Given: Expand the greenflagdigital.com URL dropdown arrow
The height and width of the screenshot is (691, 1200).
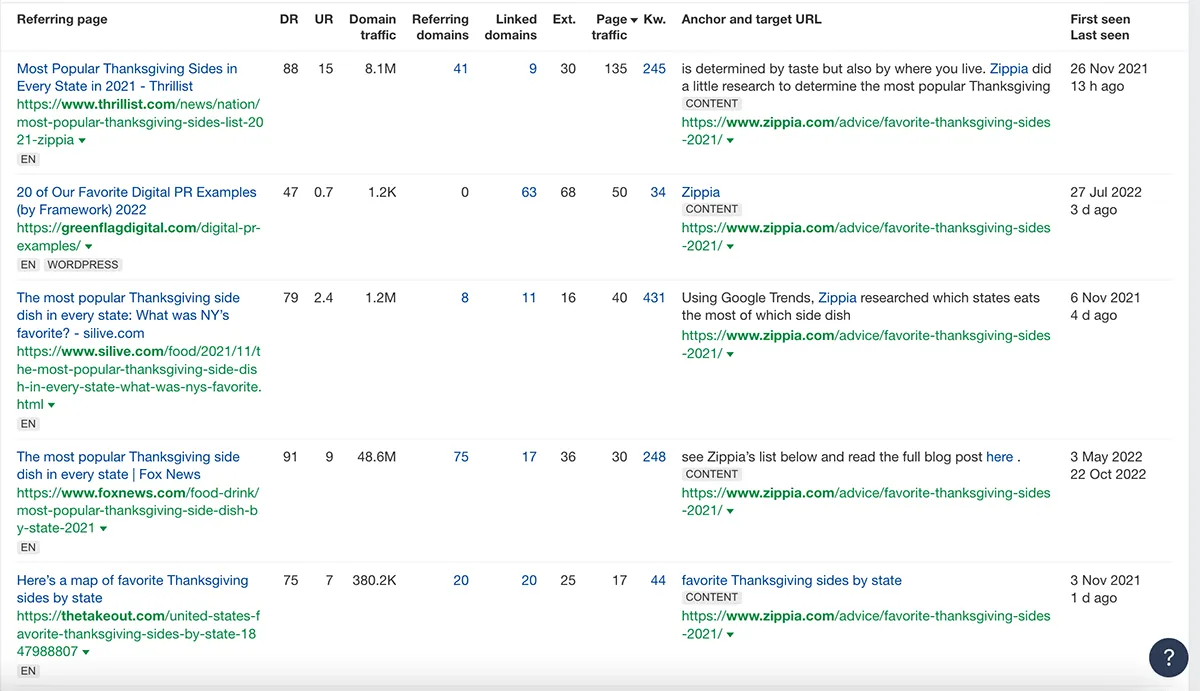Looking at the screenshot, I should point(89,247).
